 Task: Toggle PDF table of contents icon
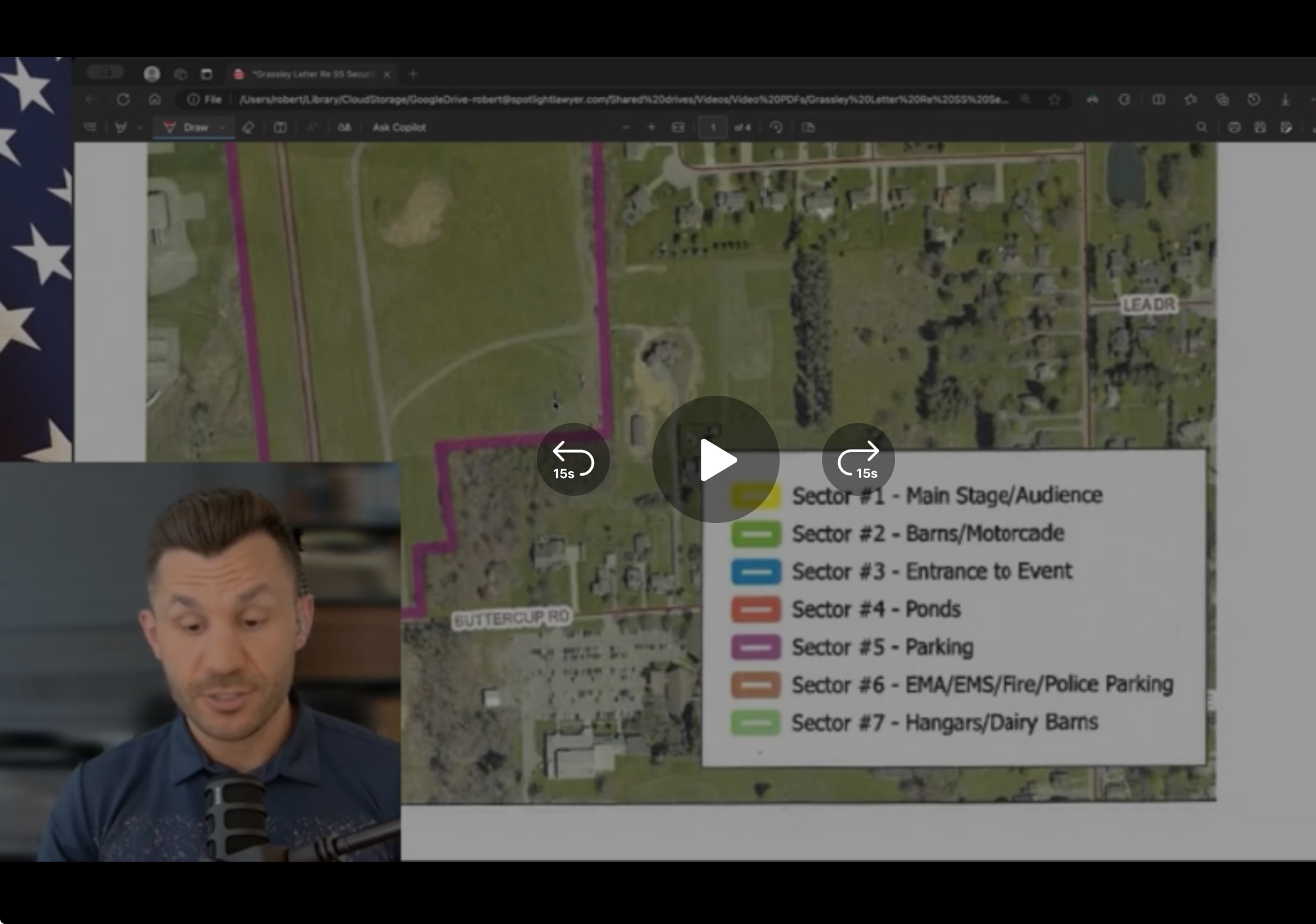click(91, 127)
